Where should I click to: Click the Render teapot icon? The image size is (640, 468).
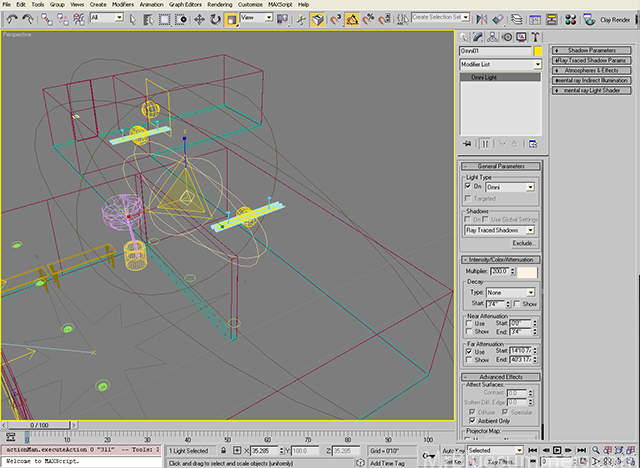(x=589, y=19)
